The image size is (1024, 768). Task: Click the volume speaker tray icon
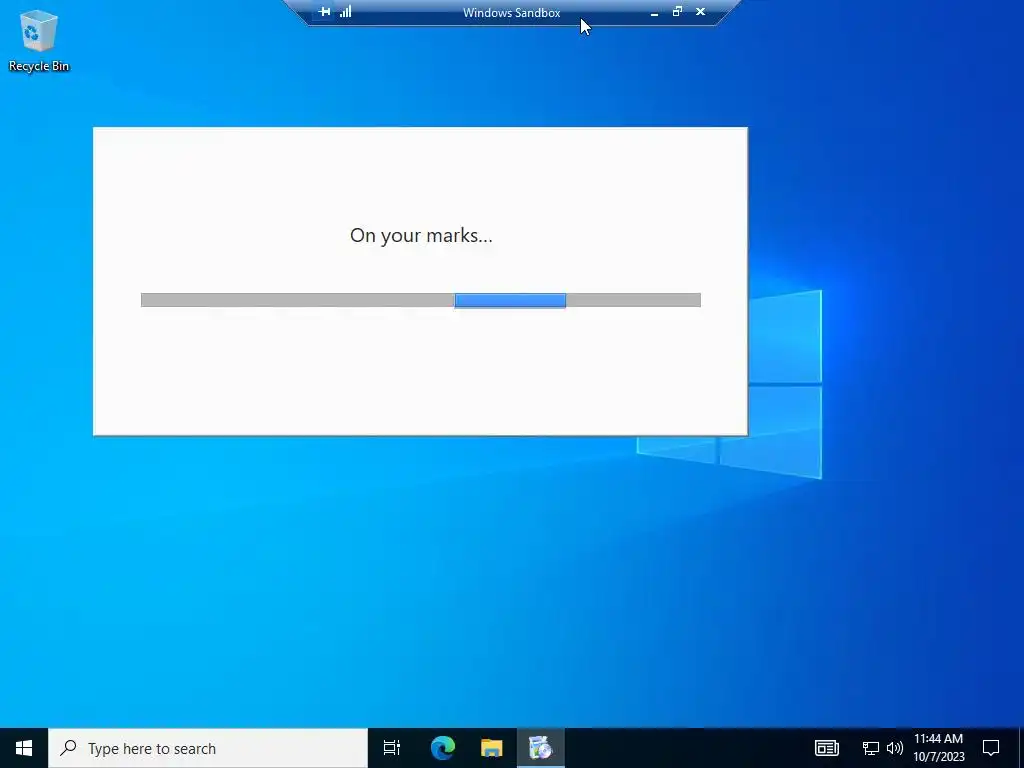point(895,748)
